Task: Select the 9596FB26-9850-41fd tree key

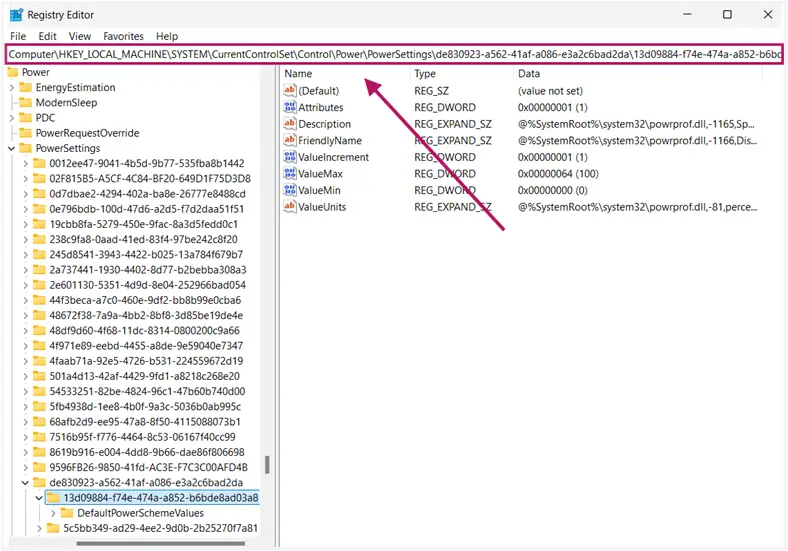Action: pos(148,467)
